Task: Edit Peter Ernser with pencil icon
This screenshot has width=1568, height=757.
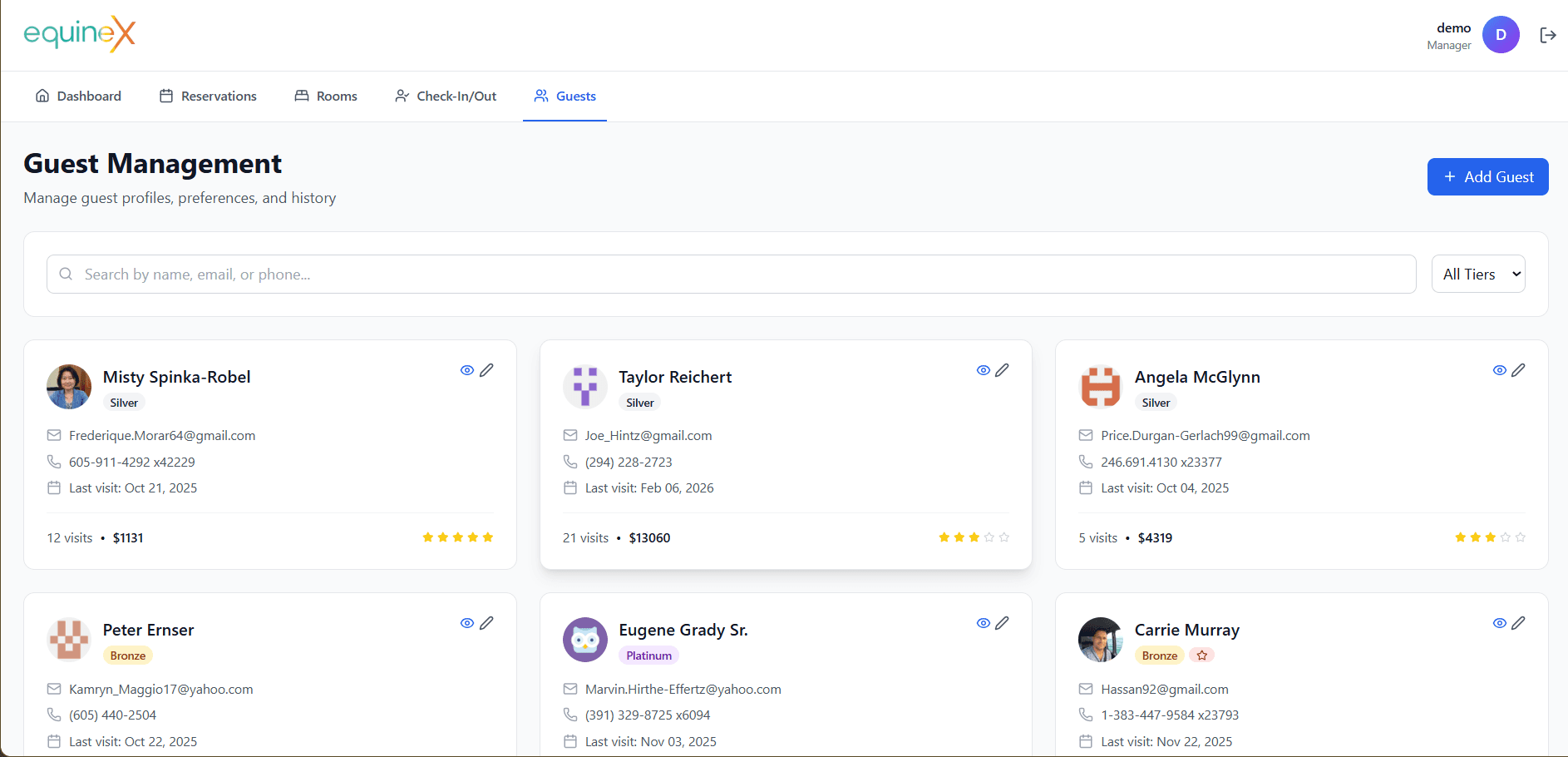Action: [x=486, y=623]
